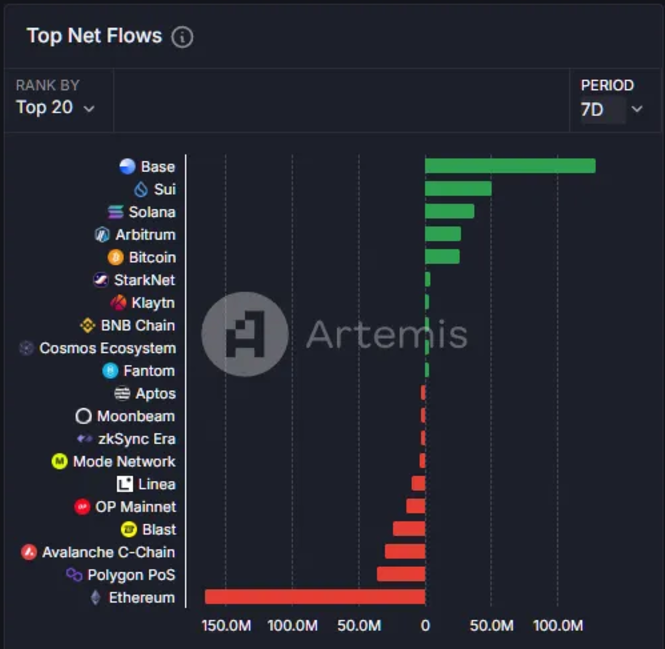Click the Polygon PoS logo icon
This screenshot has height=649, width=665.
tap(74, 575)
